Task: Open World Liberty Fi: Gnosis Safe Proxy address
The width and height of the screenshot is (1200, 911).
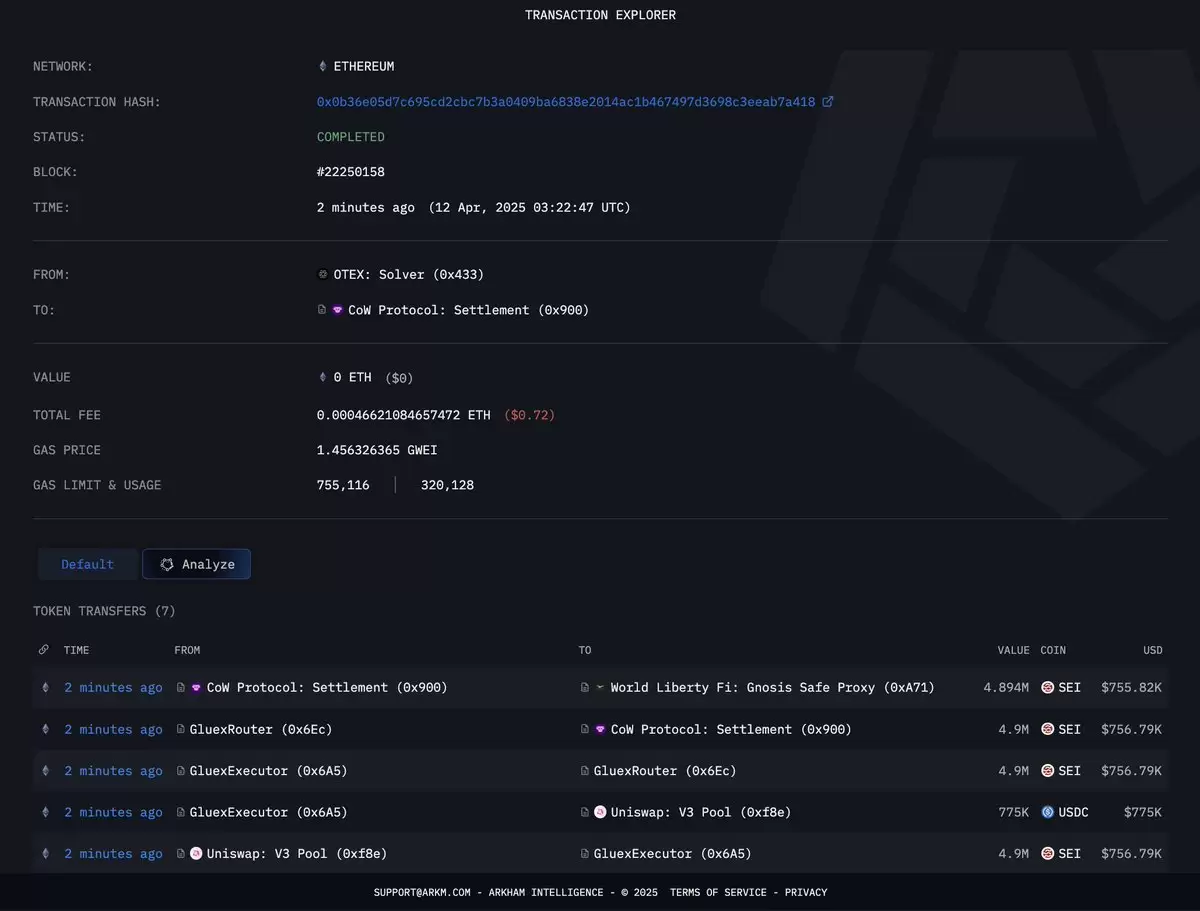Action: point(772,688)
